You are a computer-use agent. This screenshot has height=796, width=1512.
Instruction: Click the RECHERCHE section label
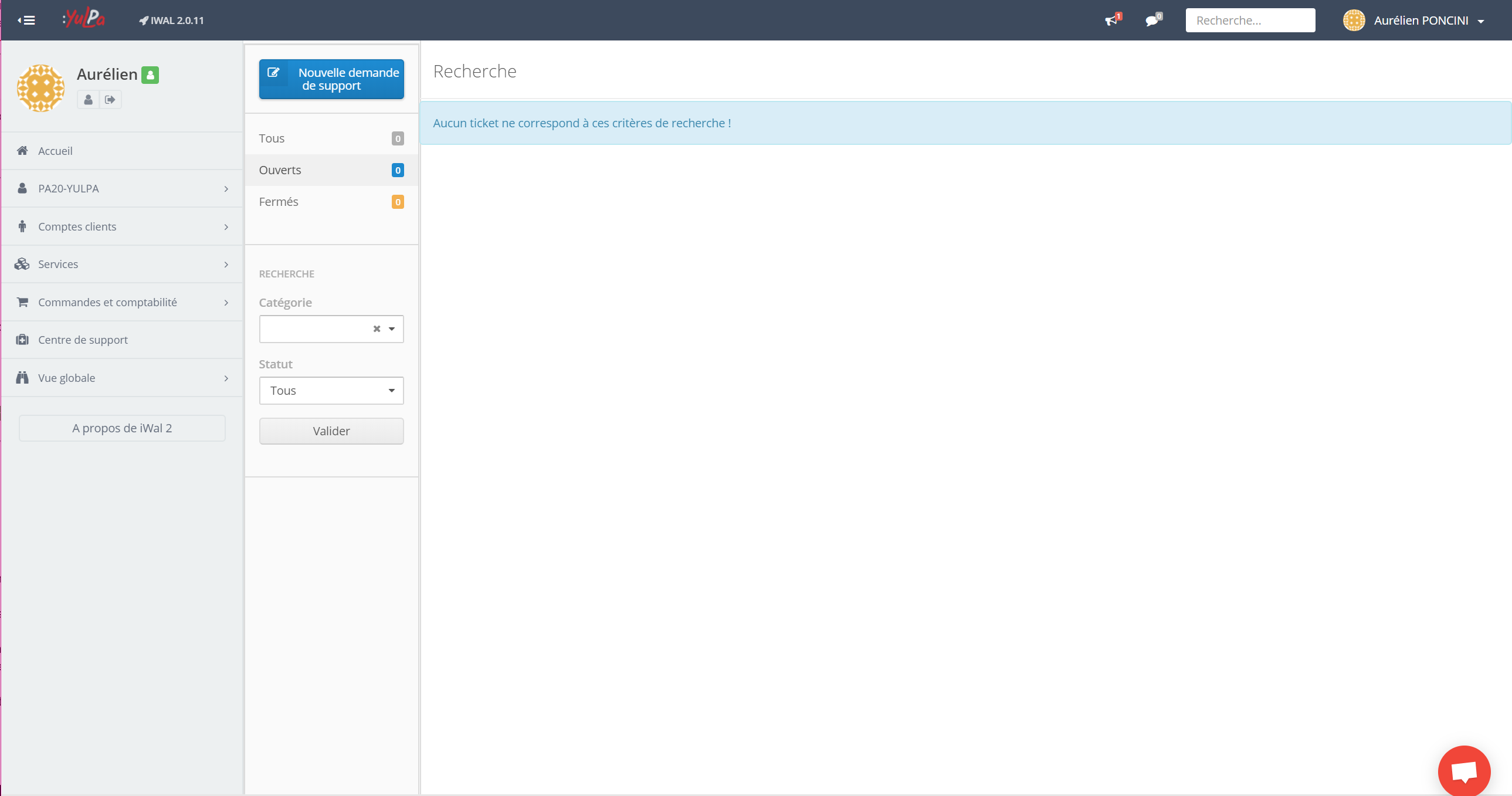coord(286,274)
